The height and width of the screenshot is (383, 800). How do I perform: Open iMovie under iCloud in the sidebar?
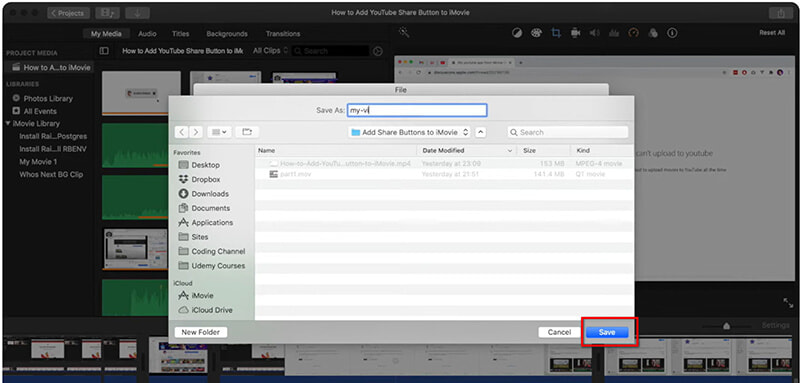tap(196, 295)
